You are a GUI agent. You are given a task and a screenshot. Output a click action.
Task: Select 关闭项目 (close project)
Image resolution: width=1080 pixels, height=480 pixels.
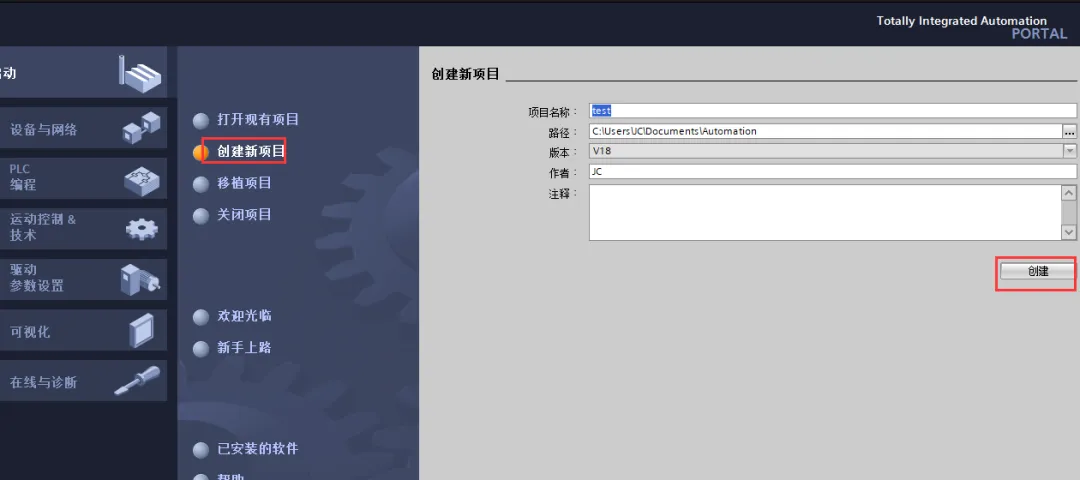[x=244, y=215]
